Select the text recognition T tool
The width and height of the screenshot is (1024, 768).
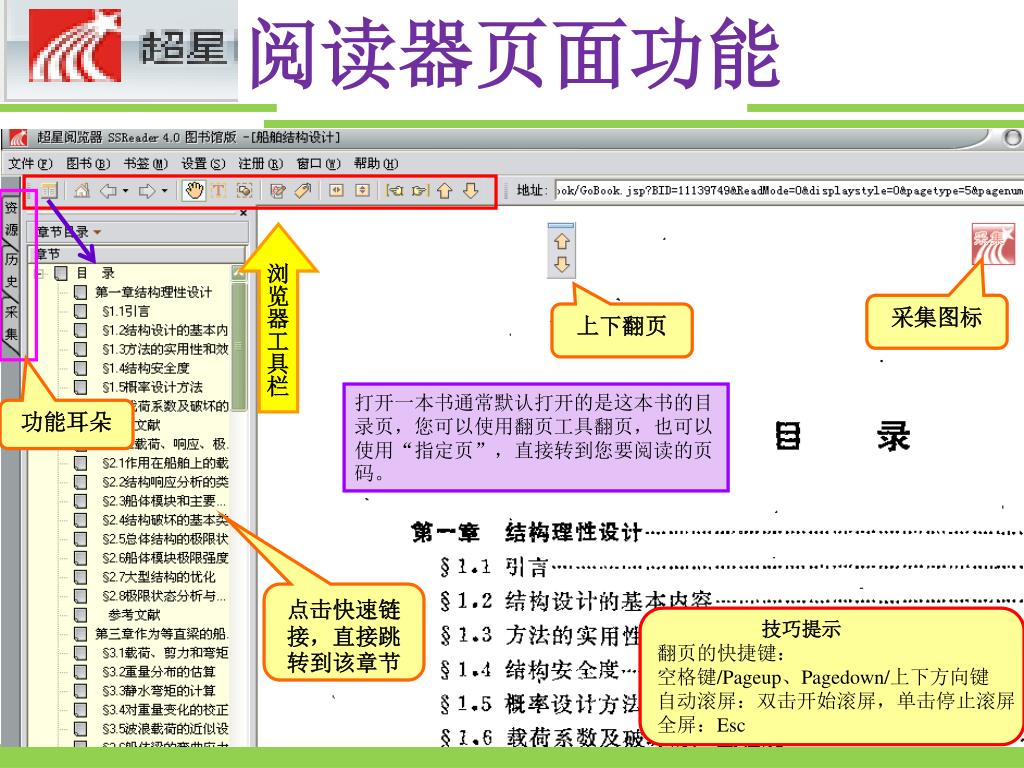[x=219, y=191]
